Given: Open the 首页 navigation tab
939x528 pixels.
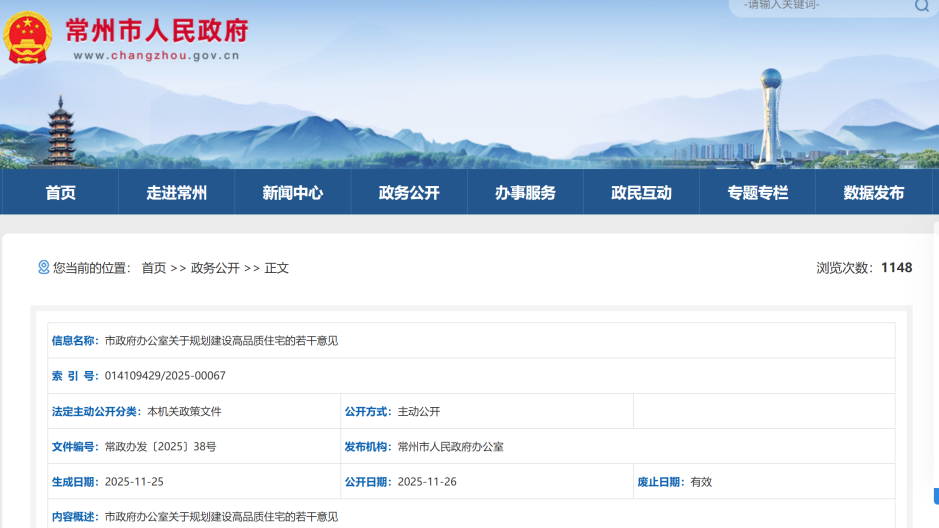Looking at the screenshot, I should pyautogui.click(x=60, y=193).
